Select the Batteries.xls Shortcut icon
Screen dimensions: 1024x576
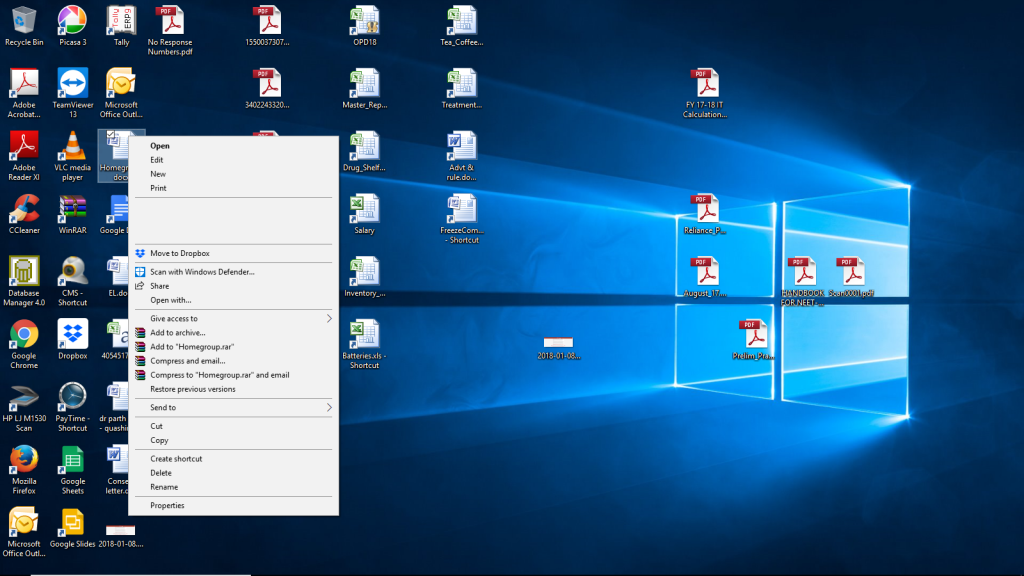364,344
